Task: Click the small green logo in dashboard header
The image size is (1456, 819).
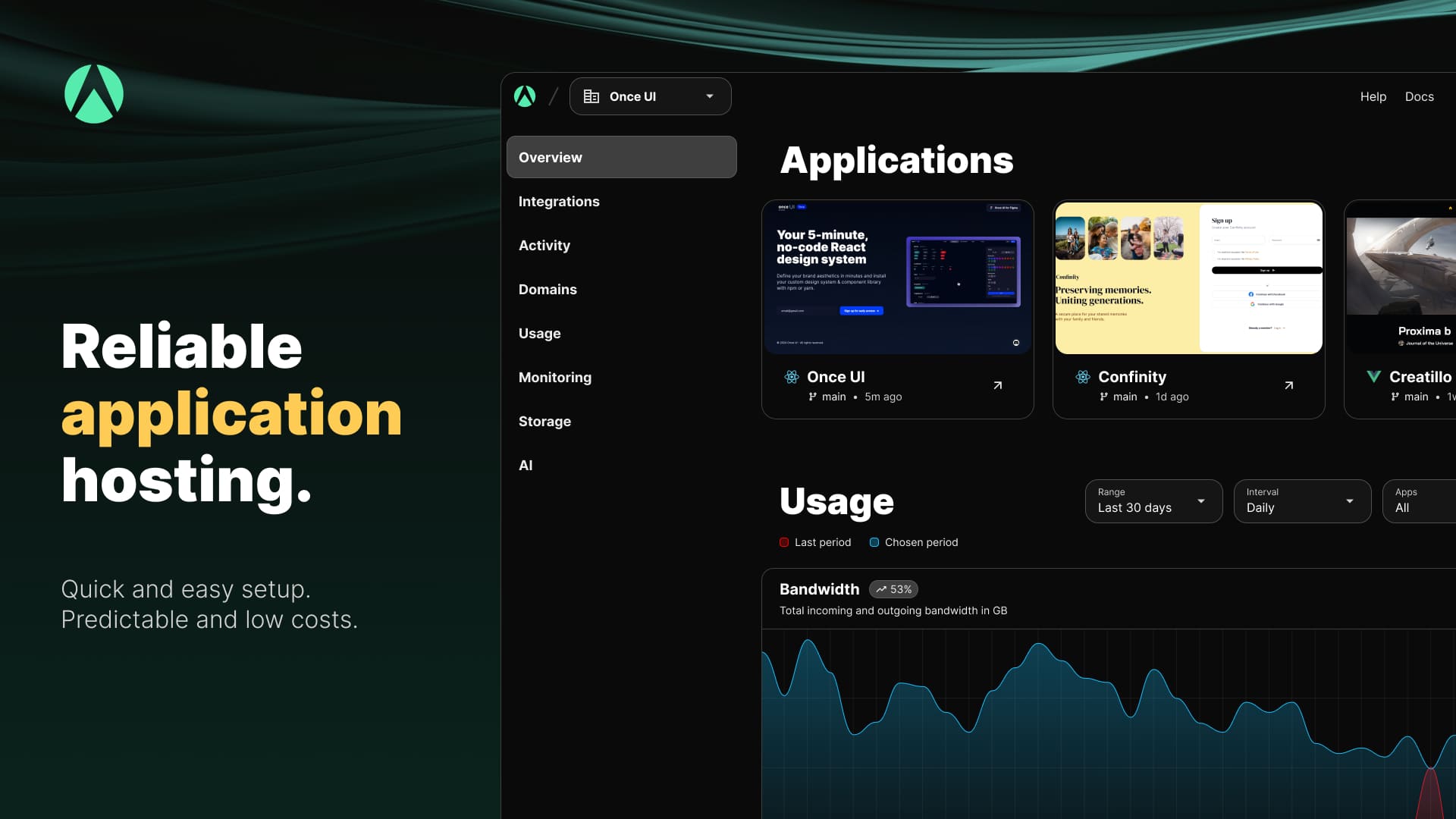Action: coord(525,96)
